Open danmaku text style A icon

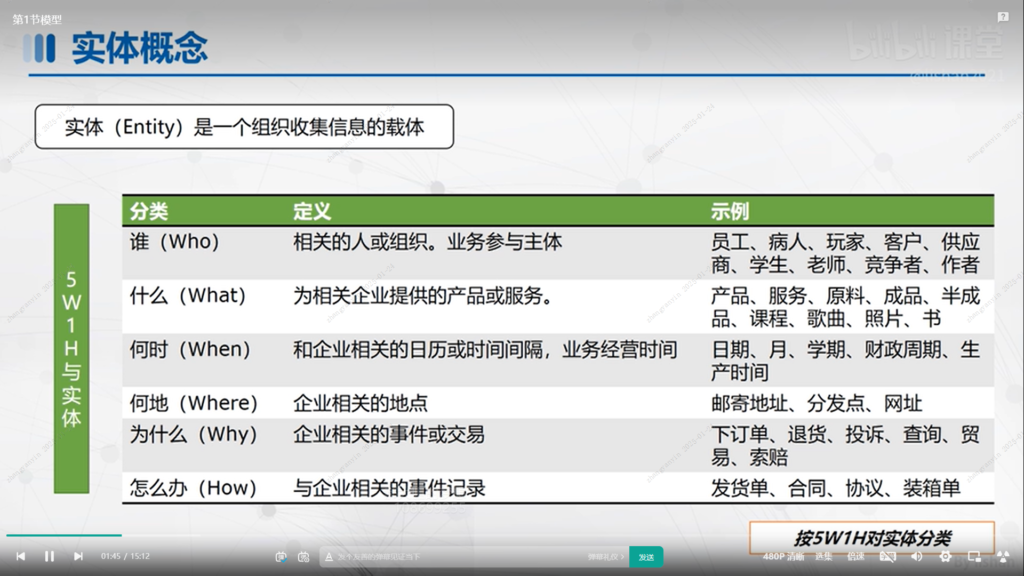(x=328, y=557)
